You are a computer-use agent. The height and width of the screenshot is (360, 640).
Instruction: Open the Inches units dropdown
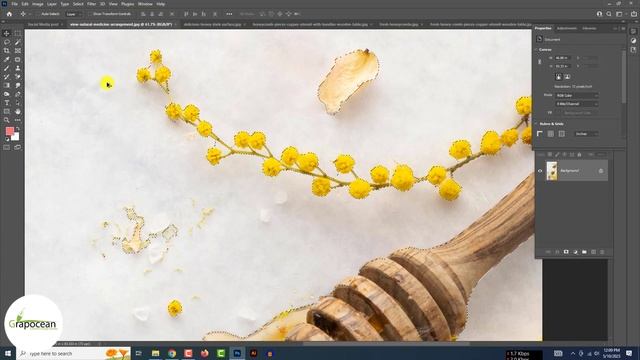coord(587,134)
